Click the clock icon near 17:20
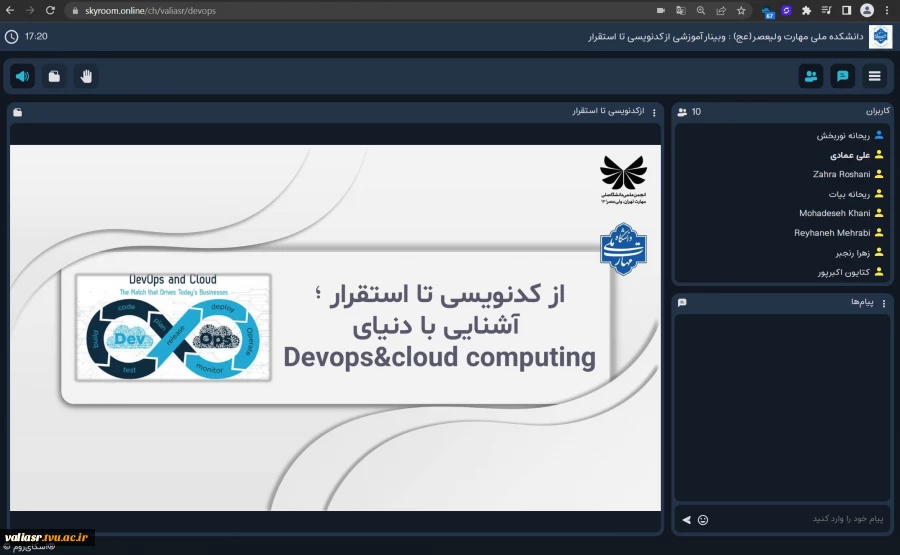The height and width of the screenshot is (555, 900). pos(11,37)
